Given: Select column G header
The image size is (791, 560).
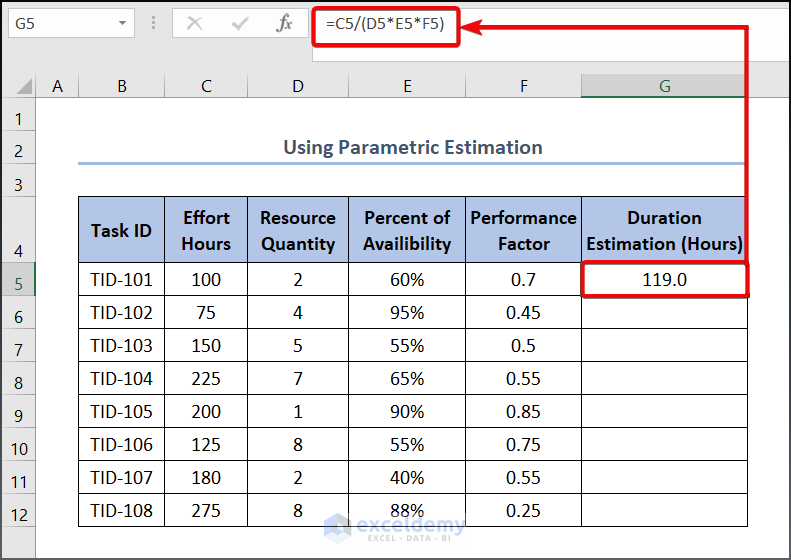Looking at the screenshot, I should pyautogui.click(x=664, y=87).
